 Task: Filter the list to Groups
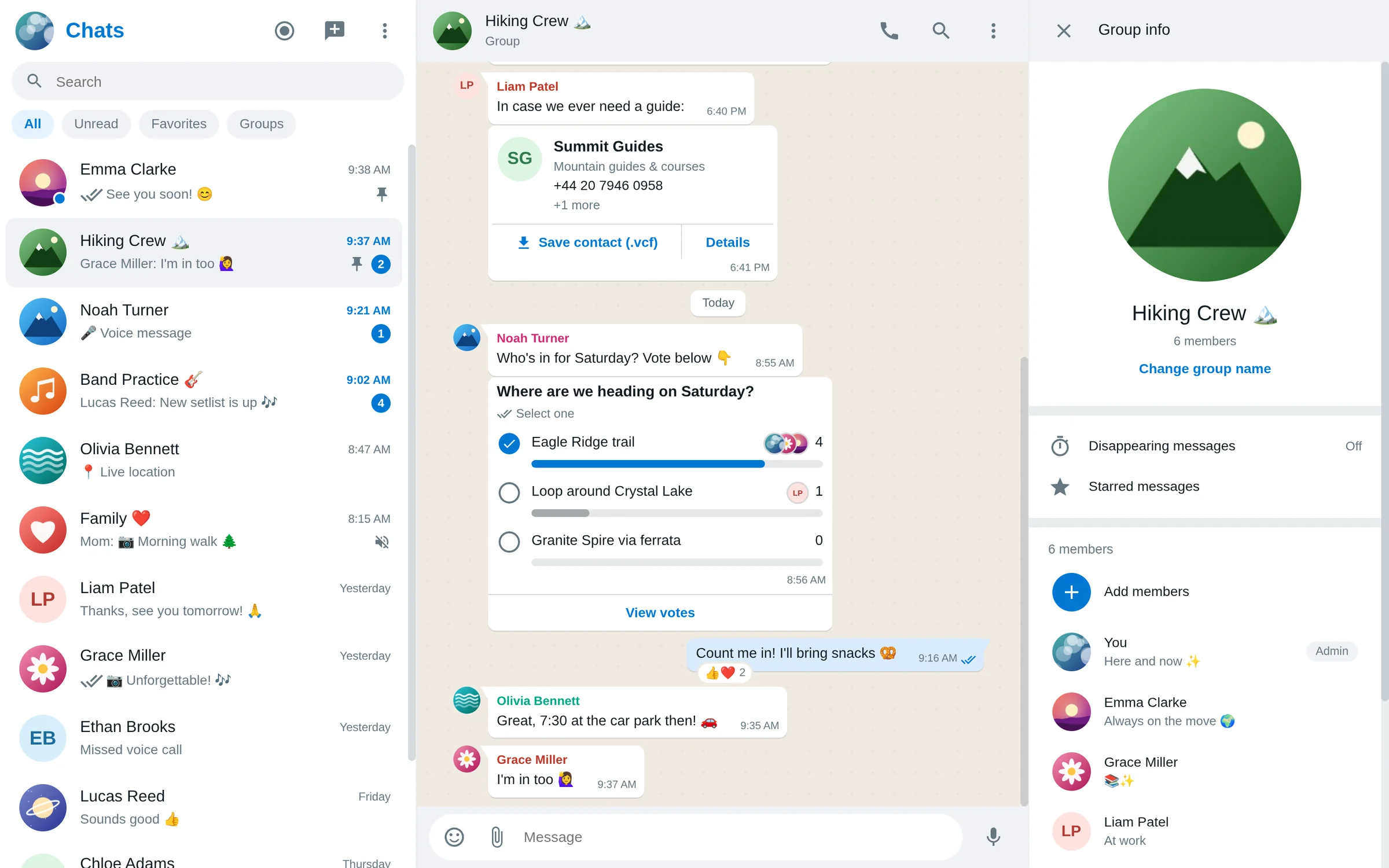262,124
